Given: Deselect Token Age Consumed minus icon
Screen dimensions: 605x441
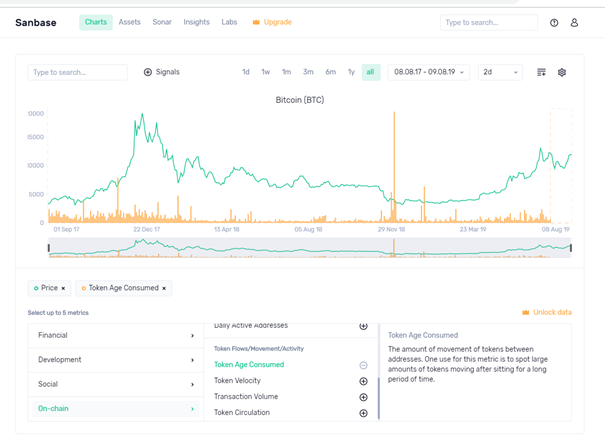Looking at the screenshot, I should tap(363, 365).
